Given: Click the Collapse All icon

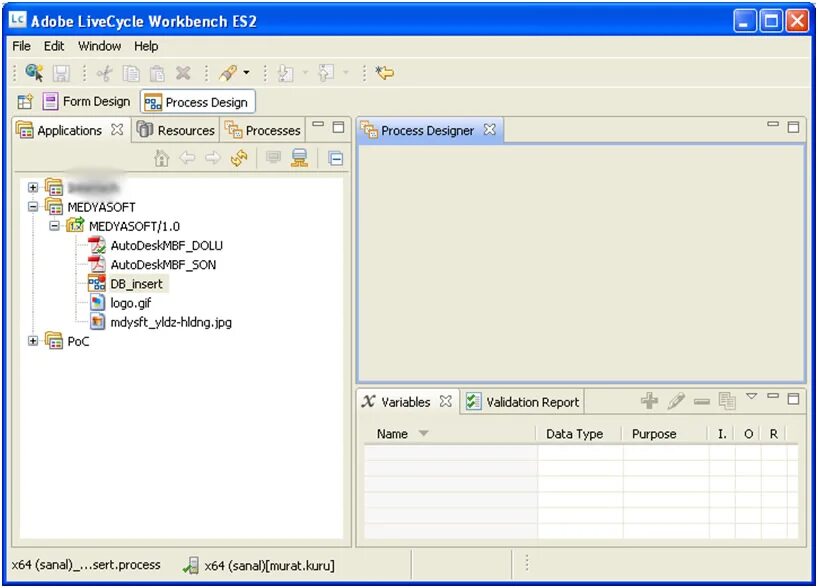Looking at the screenshot, I should 335,158.
